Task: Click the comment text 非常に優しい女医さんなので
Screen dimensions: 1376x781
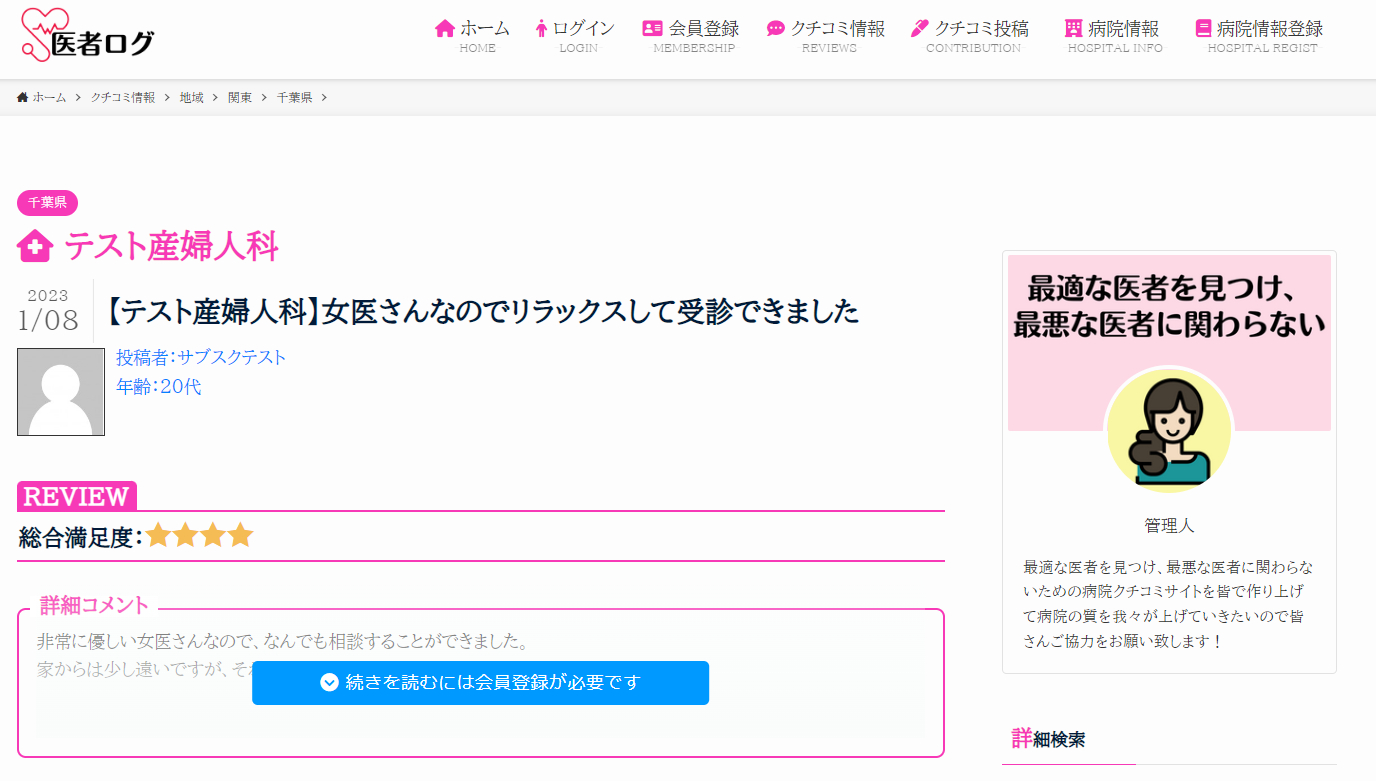Action: (x=282, y=640)
